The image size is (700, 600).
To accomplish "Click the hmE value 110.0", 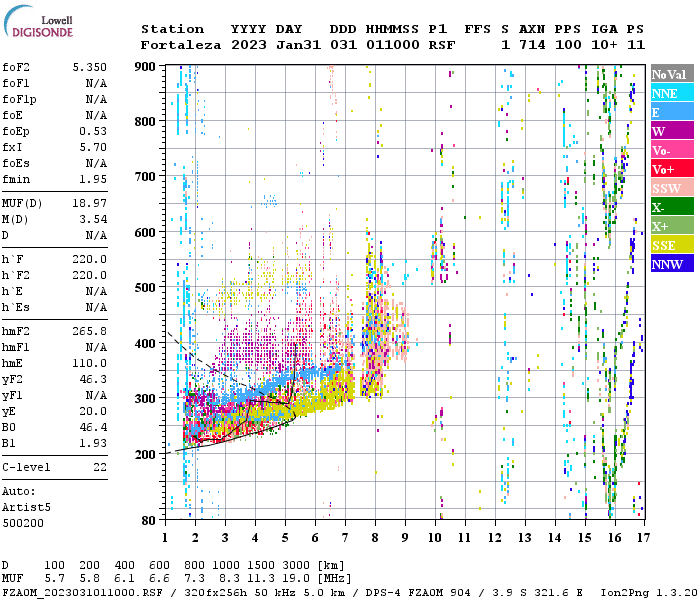I will tap(90, 363).
